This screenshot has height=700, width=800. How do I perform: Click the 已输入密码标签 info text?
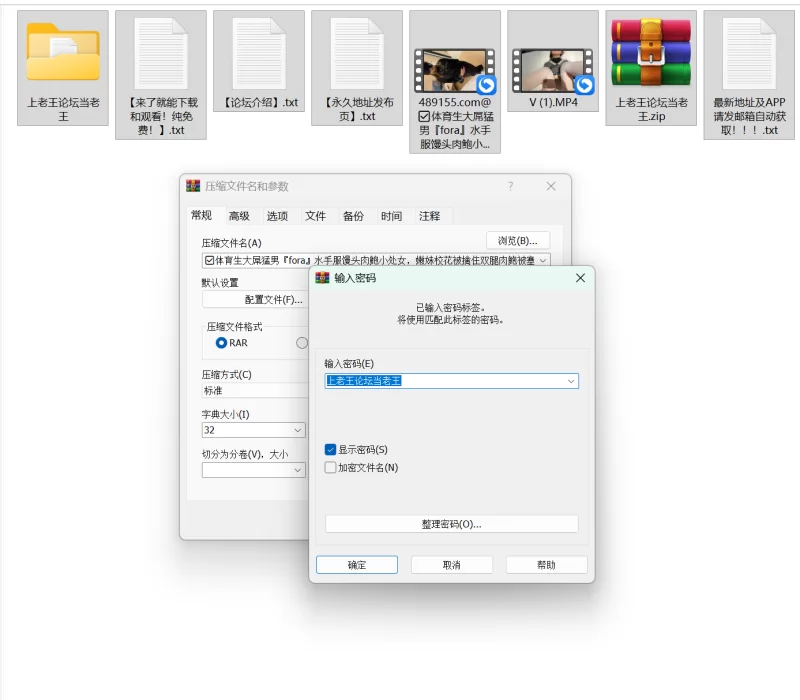point(451,308)
